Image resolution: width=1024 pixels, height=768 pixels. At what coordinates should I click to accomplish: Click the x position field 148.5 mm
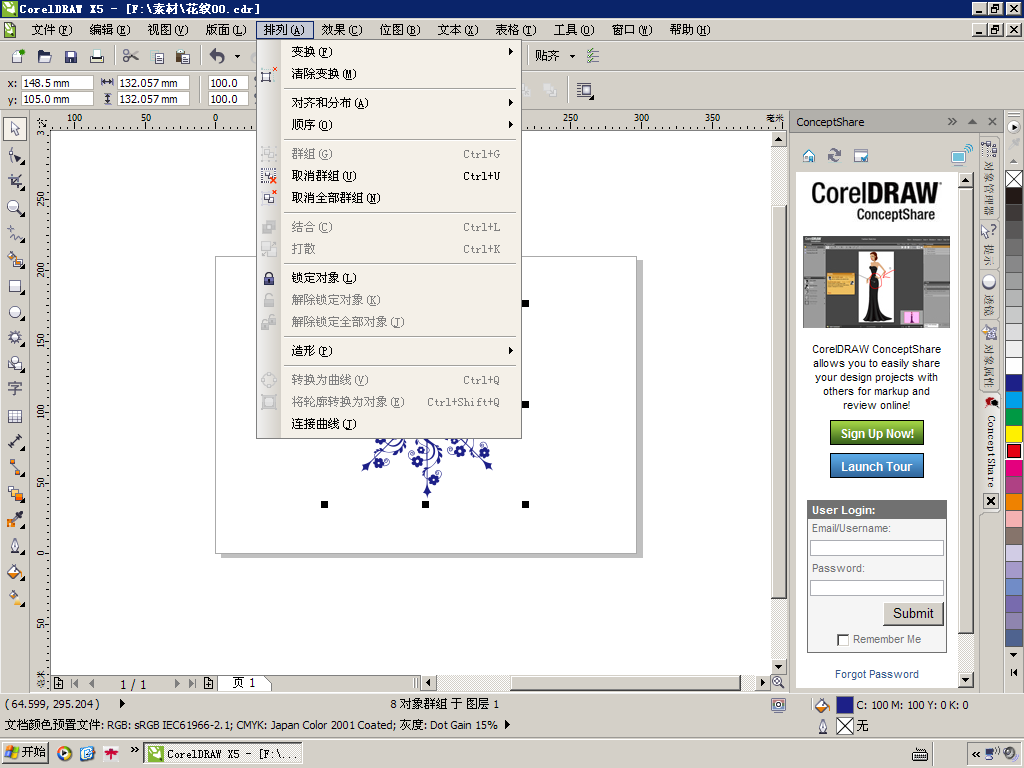click(x=57, y=83)
